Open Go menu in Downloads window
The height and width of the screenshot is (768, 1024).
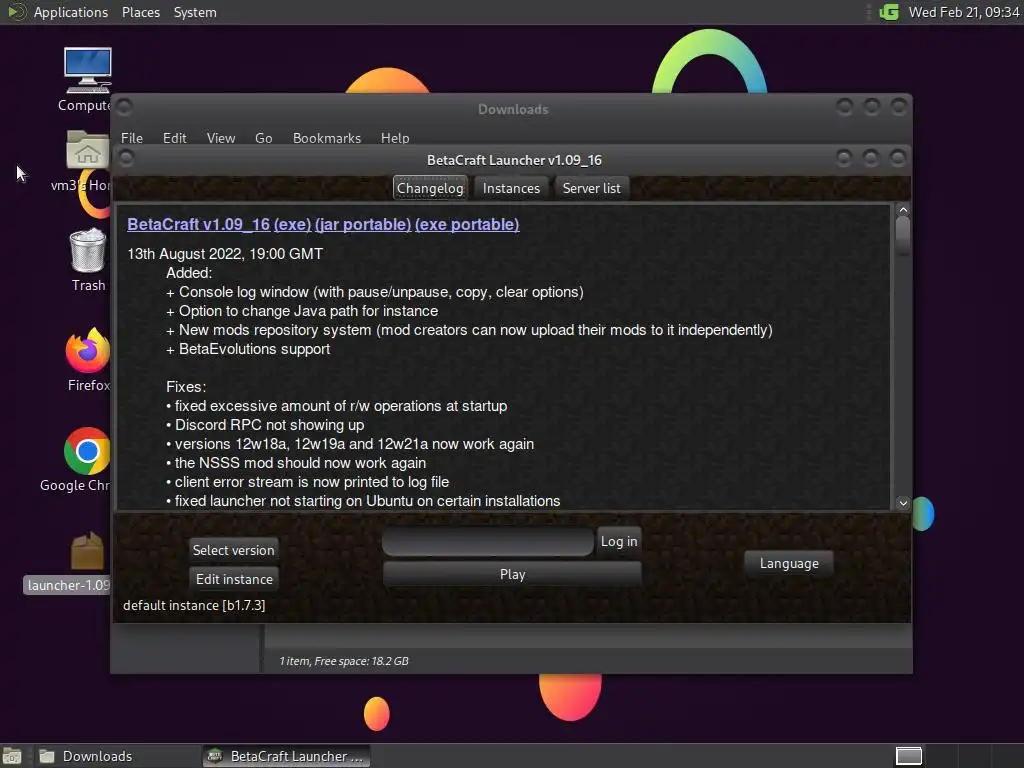263,138
